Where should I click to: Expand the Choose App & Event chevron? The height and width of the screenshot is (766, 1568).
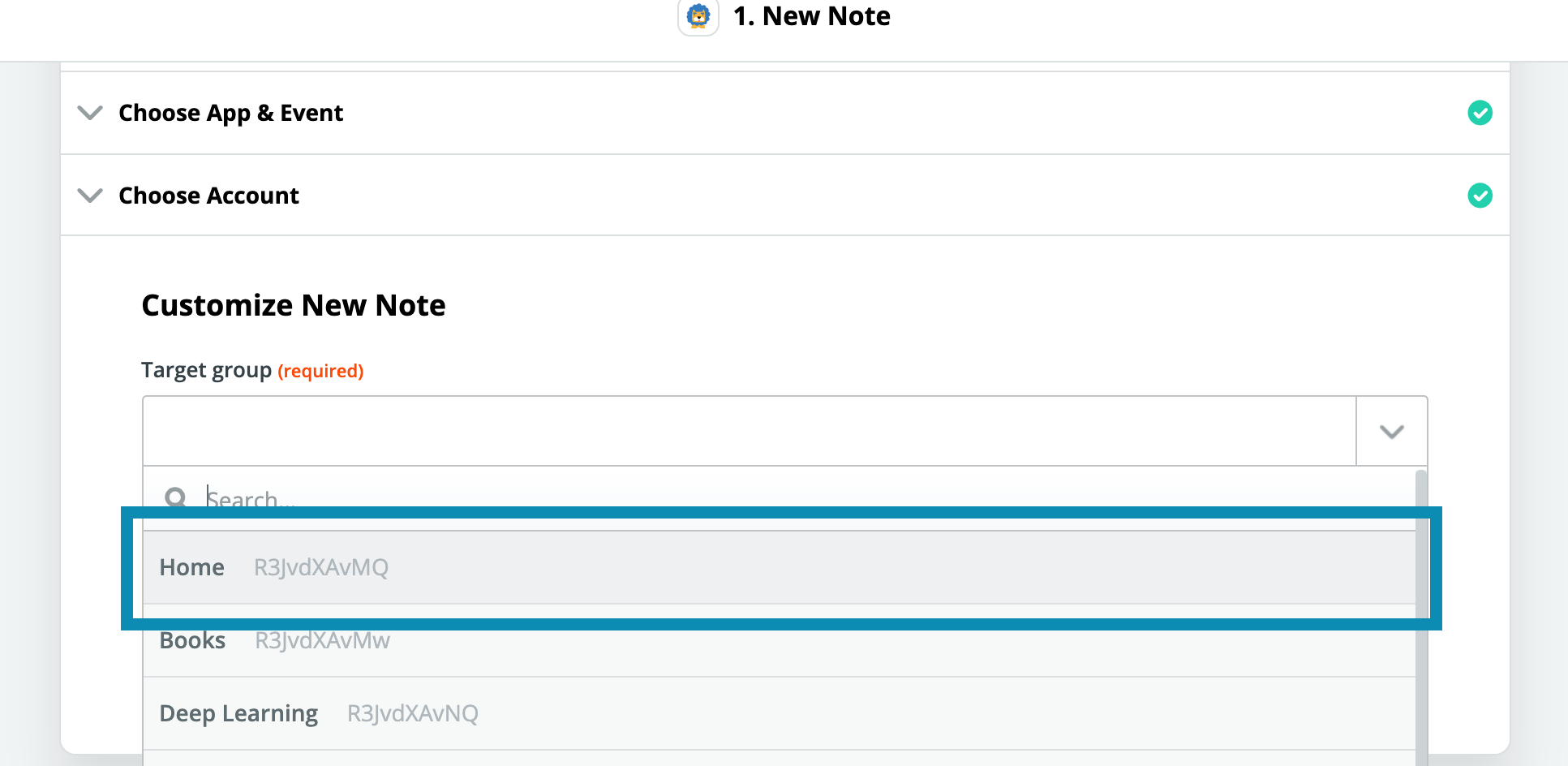point(90,113)
